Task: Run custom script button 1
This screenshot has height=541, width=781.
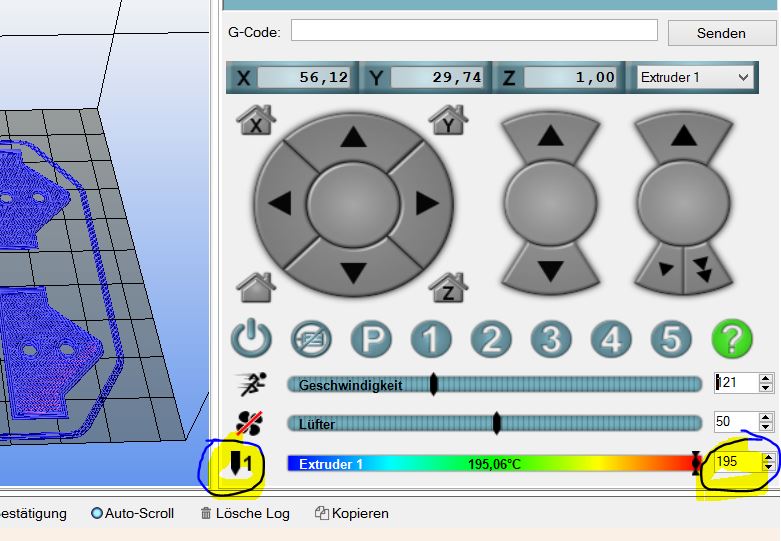Action: 431,340
